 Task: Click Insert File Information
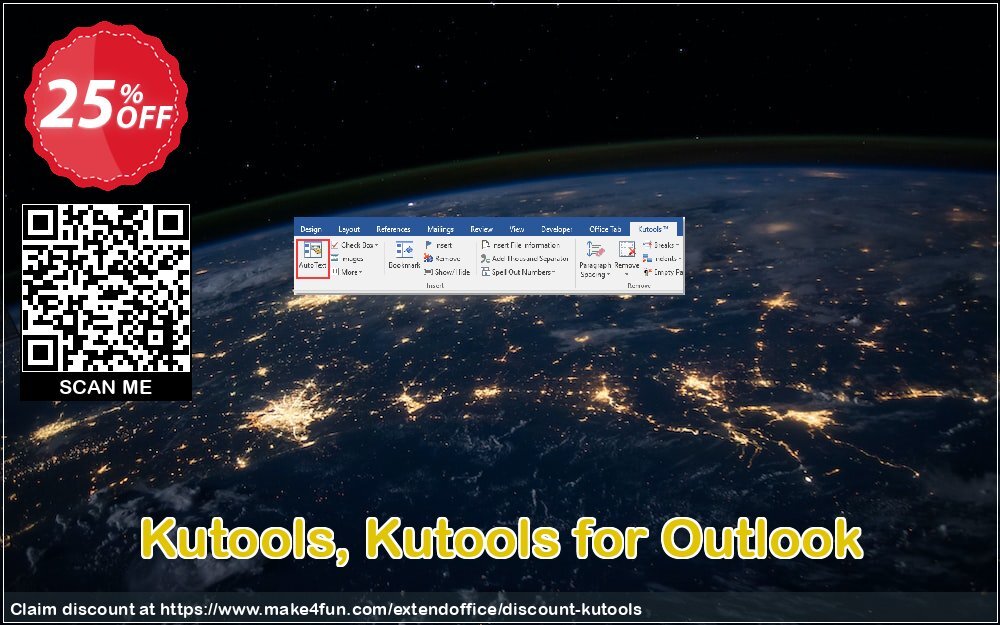(x=520, y=245)
